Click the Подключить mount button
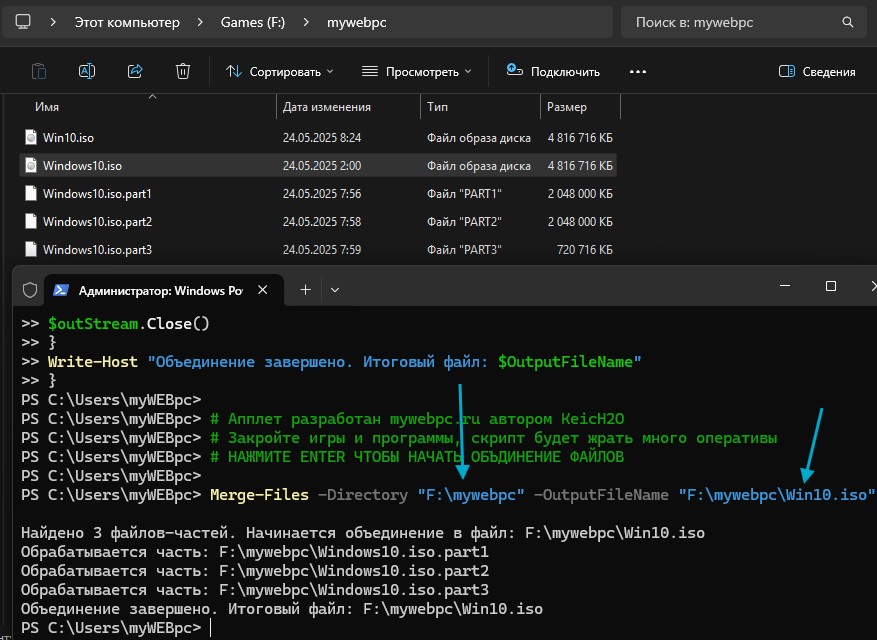877x640 pixels. click(x=553, y=71)
